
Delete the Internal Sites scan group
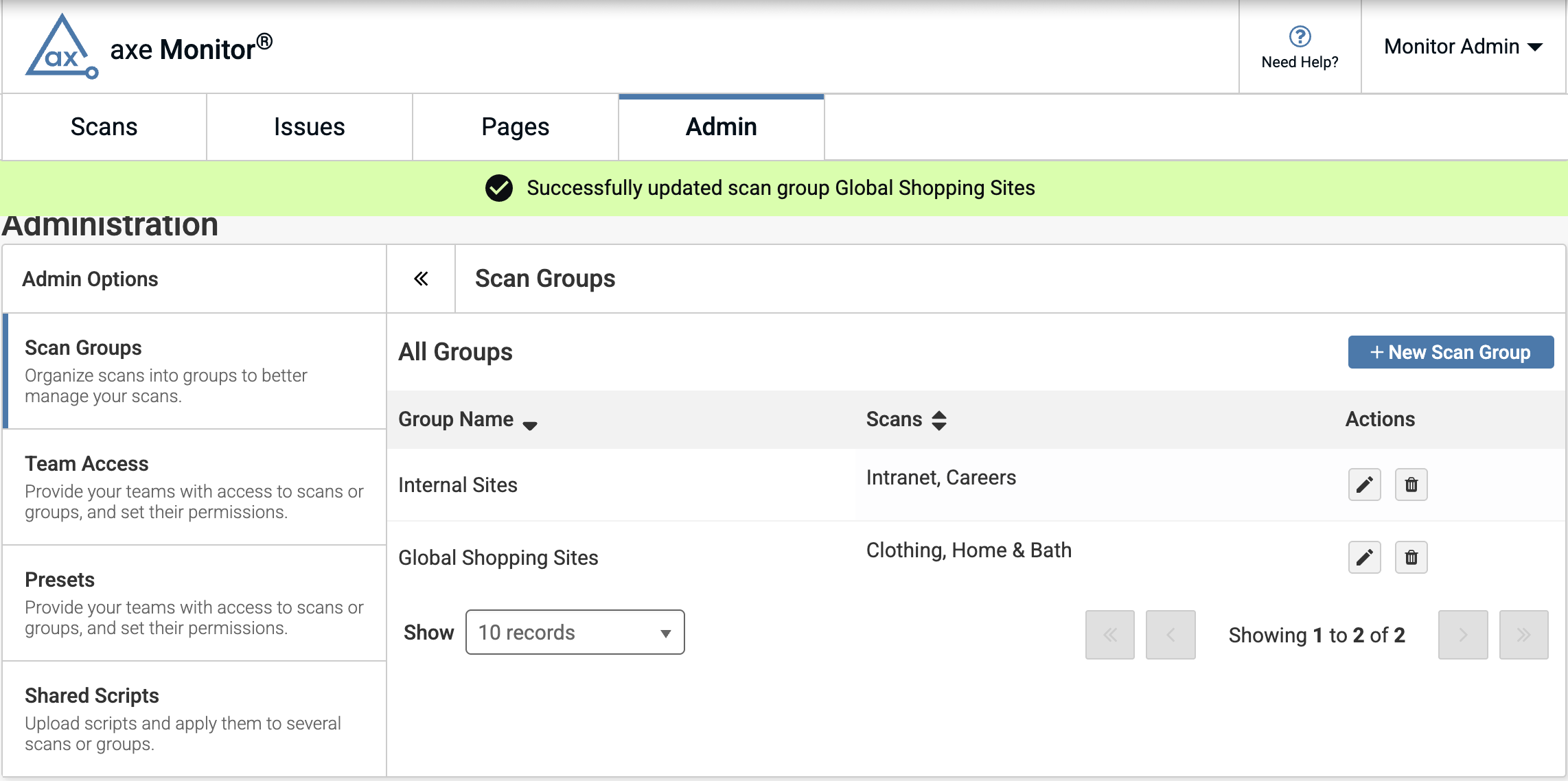[x=1411, y=485]
